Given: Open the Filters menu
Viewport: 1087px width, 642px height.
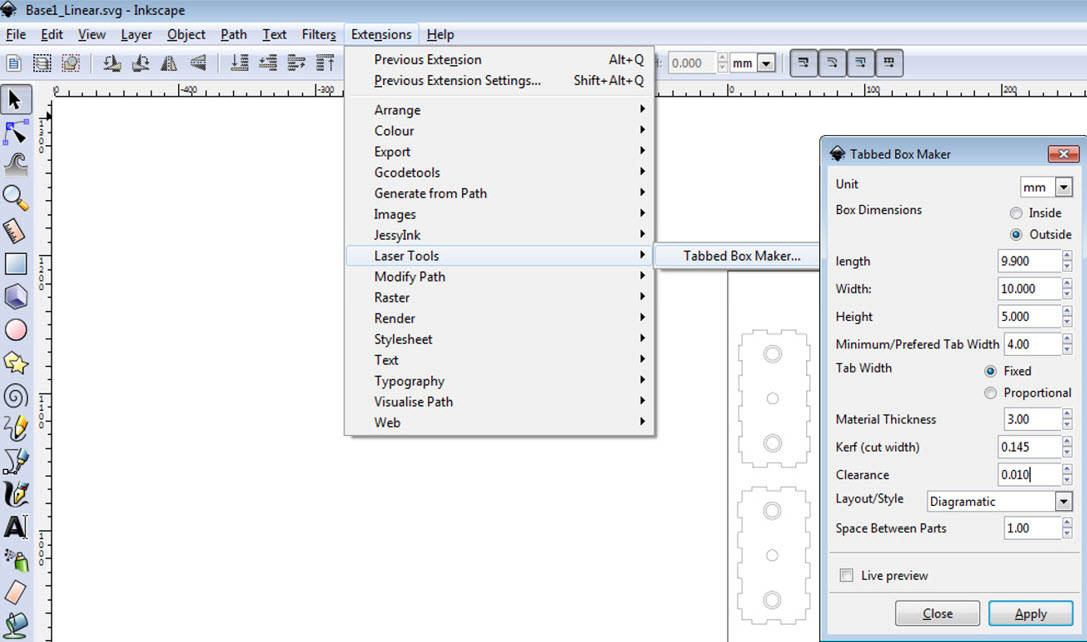Looking at the screenshot, I should 319,35.
